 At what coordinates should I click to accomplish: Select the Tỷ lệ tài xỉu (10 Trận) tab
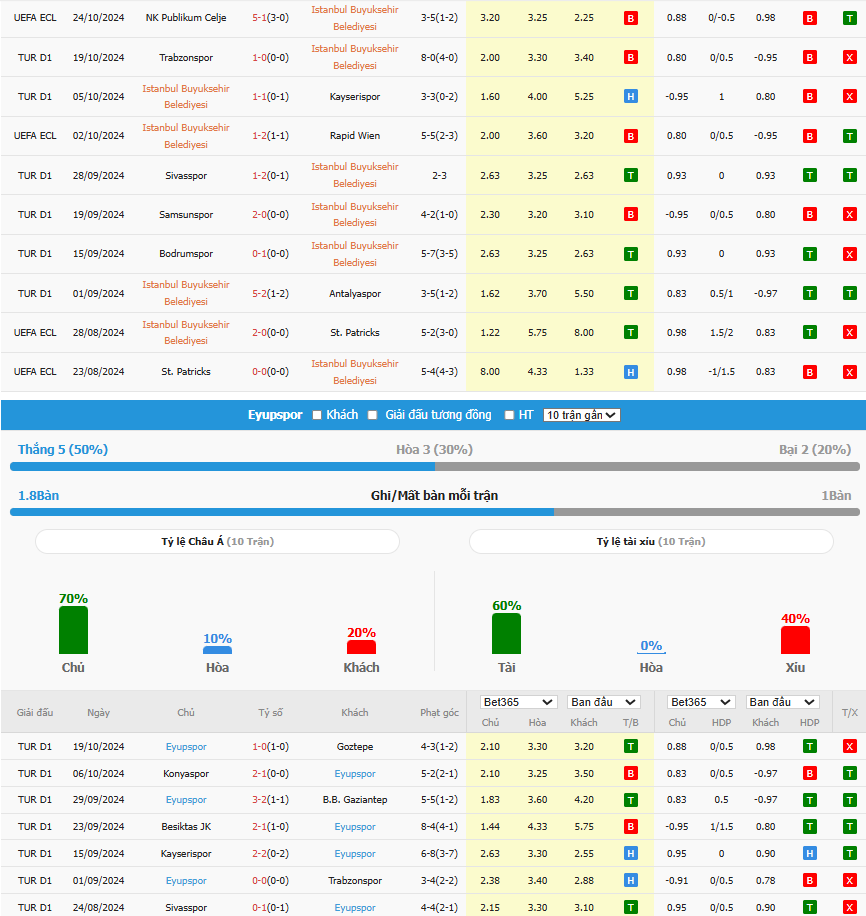click(651, 542)
